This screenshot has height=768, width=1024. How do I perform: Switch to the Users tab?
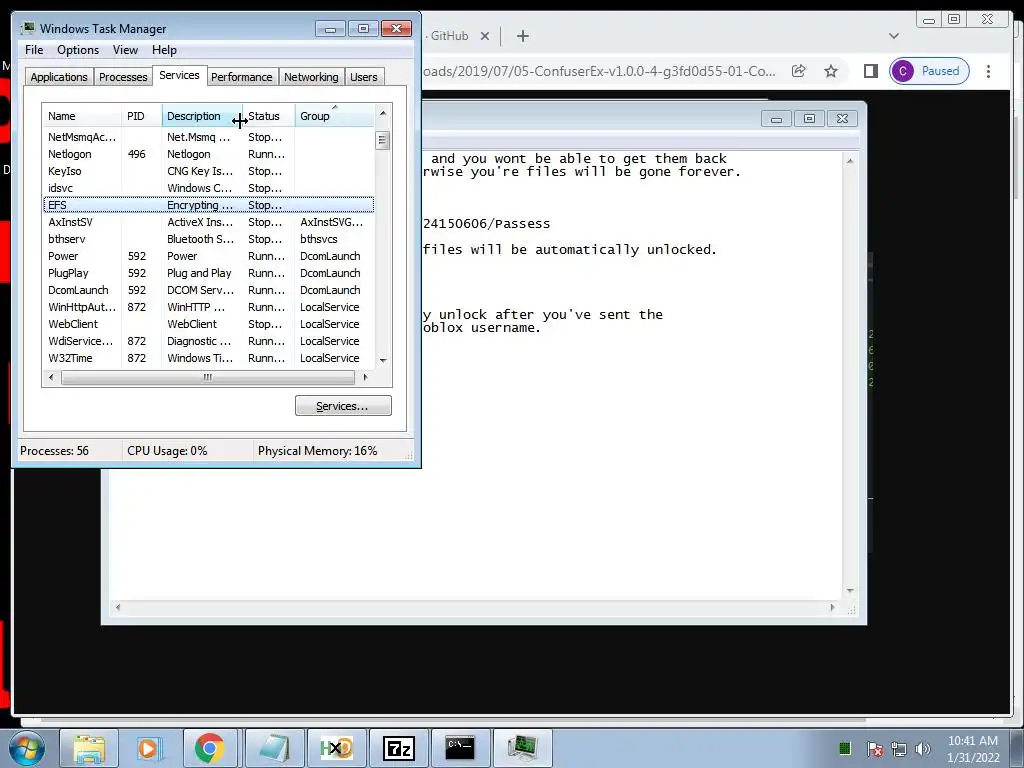tap(364, 77)
